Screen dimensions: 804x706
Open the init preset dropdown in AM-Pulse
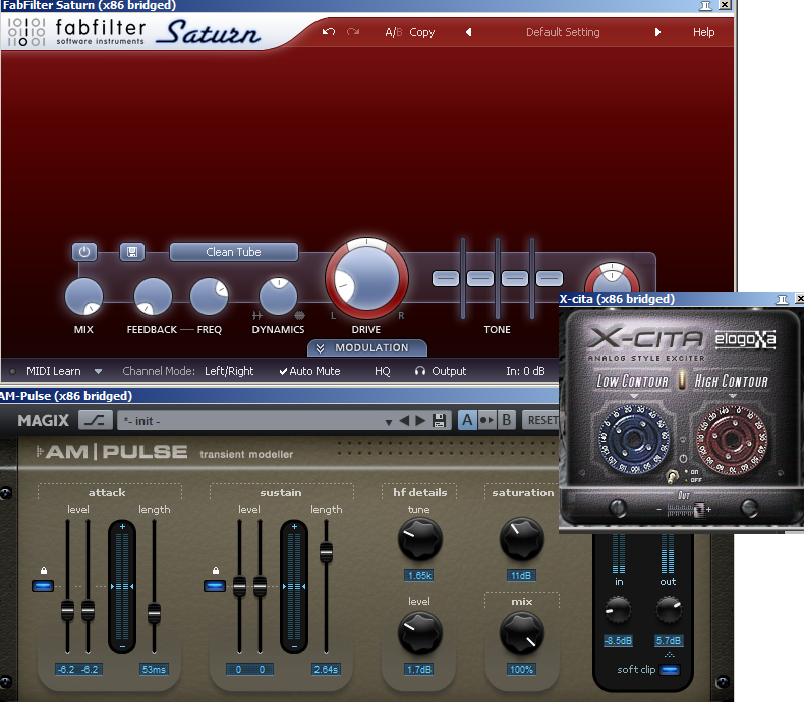tap(389, 421)
